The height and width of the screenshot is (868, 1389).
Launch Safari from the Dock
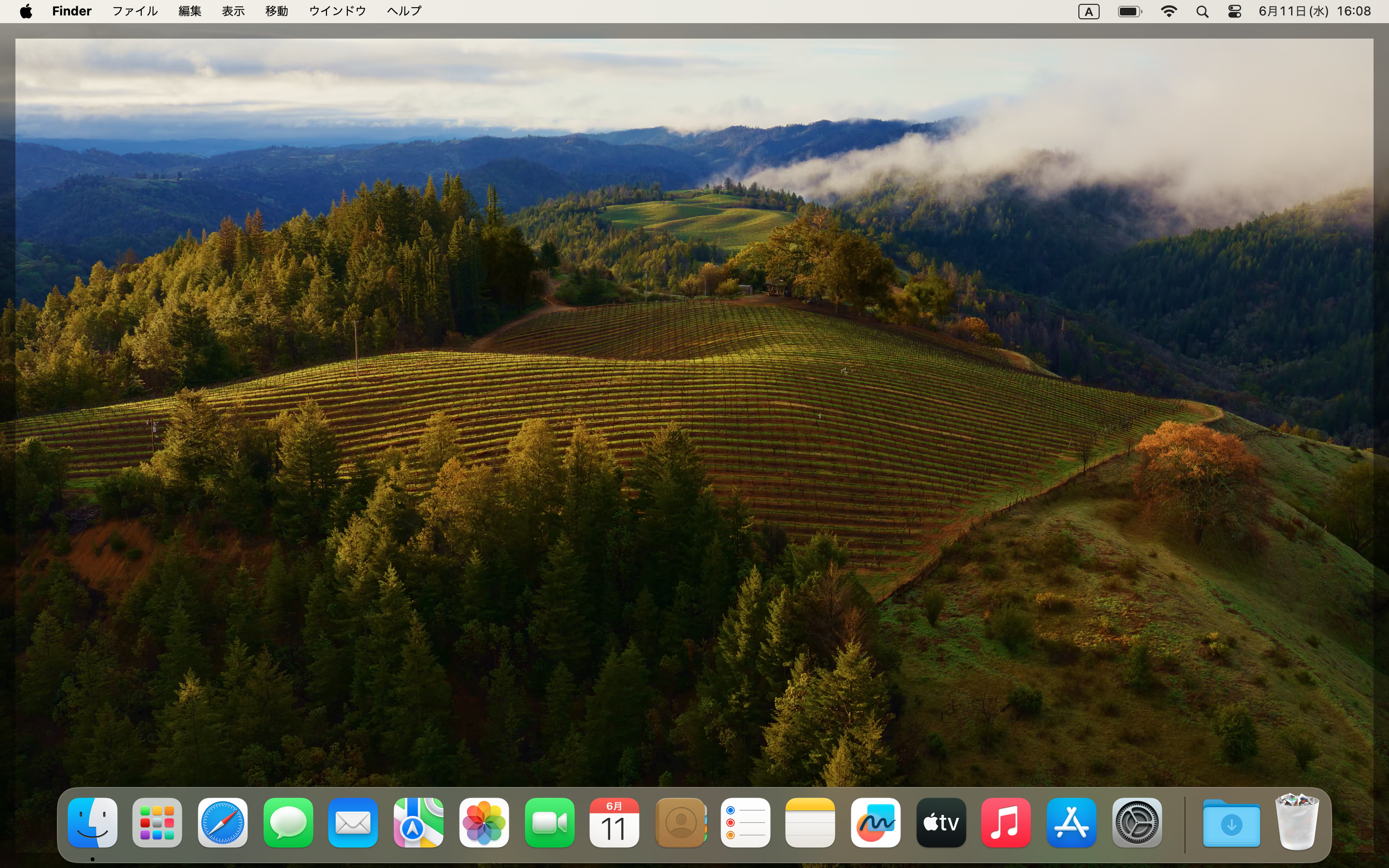(223, 823)
